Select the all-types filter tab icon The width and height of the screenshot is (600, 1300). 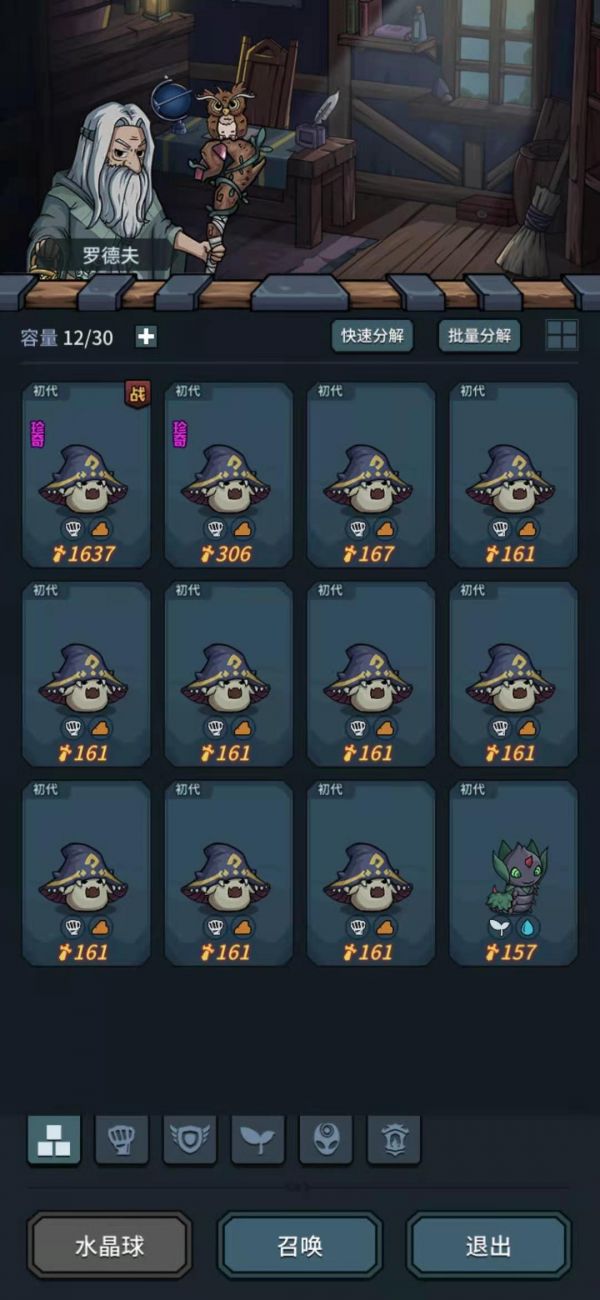[x=54, y=1139]
